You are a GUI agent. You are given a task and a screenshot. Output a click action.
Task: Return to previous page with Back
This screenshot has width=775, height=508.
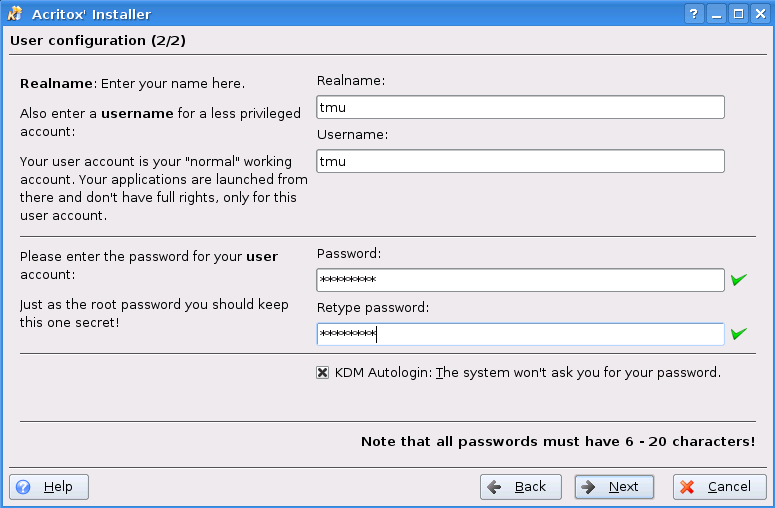(521, 487)
